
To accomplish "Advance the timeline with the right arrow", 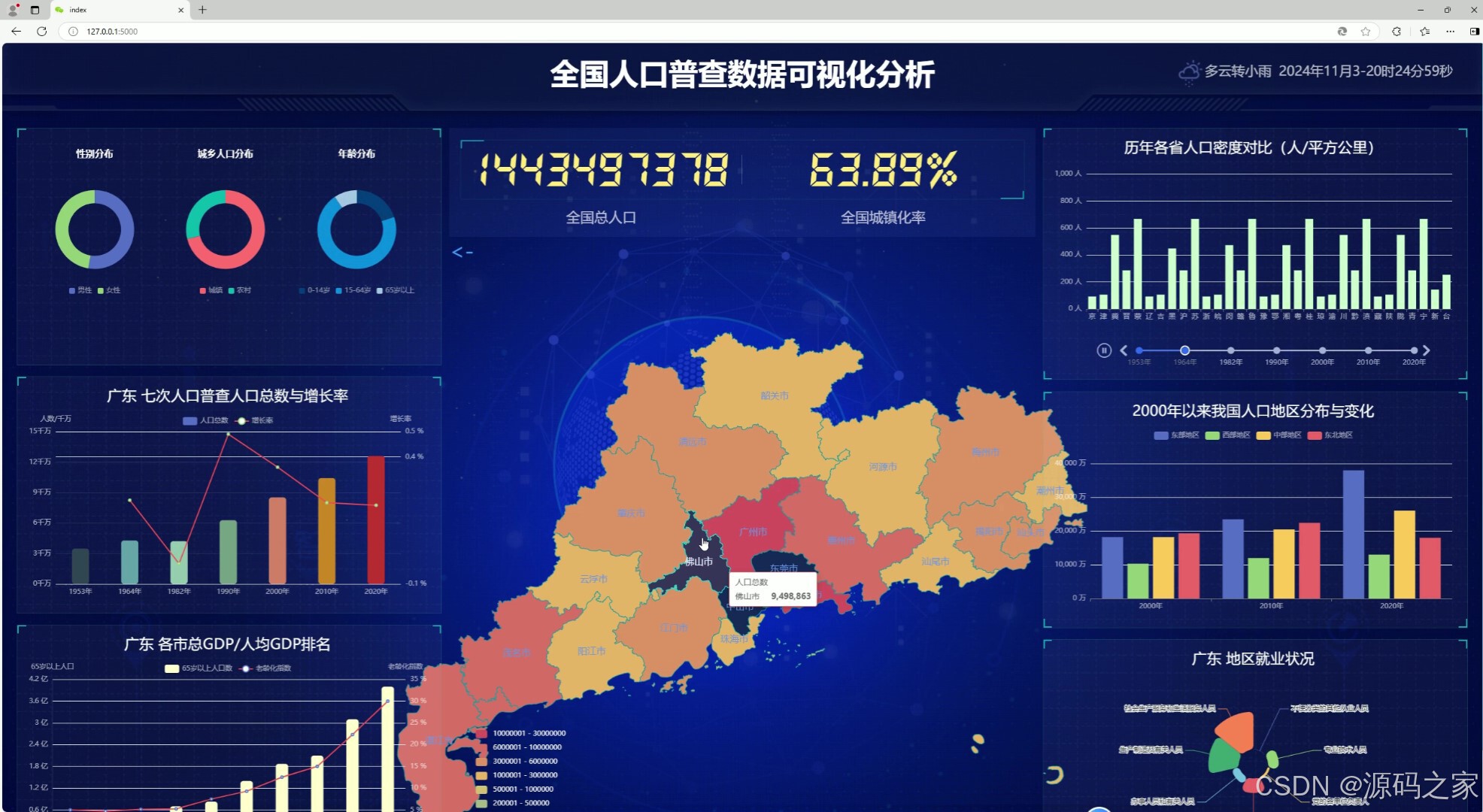I will coord(1427,350).
